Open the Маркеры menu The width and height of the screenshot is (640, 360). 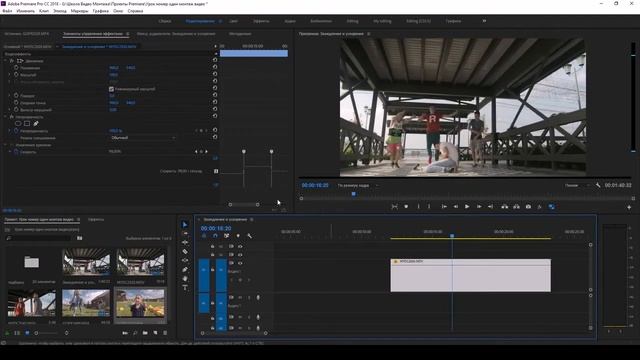pos(79,11)
